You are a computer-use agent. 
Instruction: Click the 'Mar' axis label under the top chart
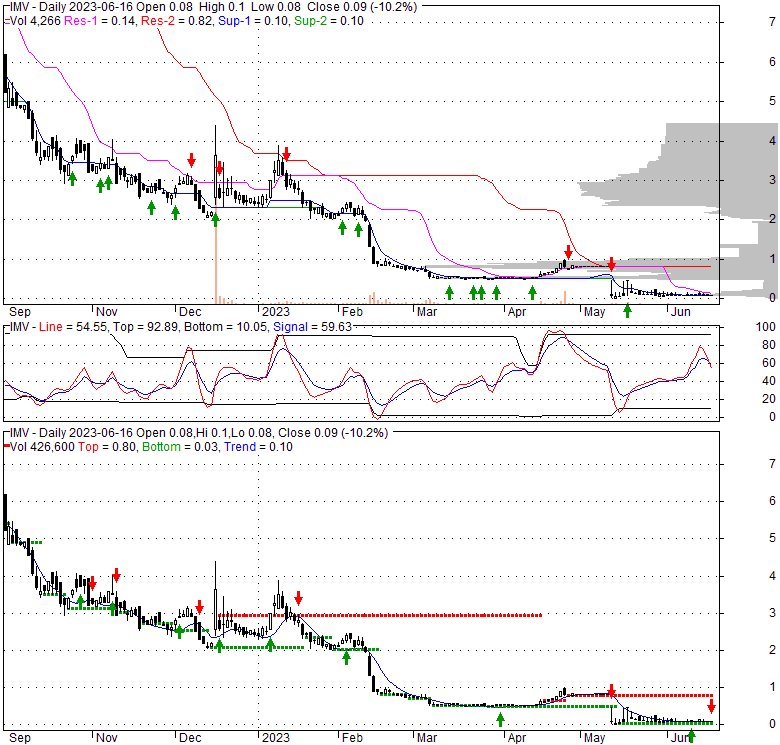[427, 312]
